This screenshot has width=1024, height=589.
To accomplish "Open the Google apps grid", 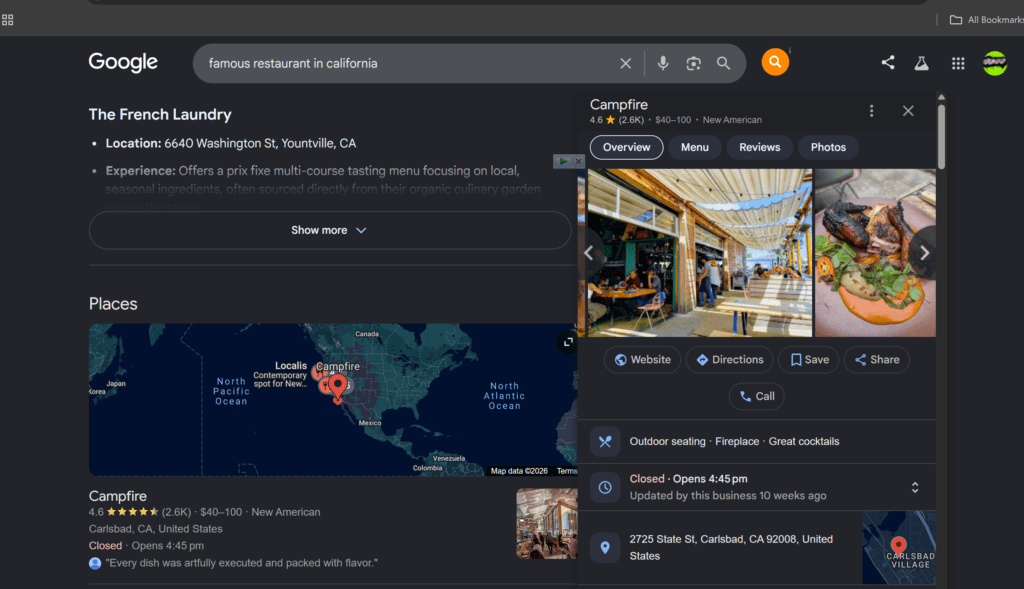I will pyautogui.click(x=958, y=63).
